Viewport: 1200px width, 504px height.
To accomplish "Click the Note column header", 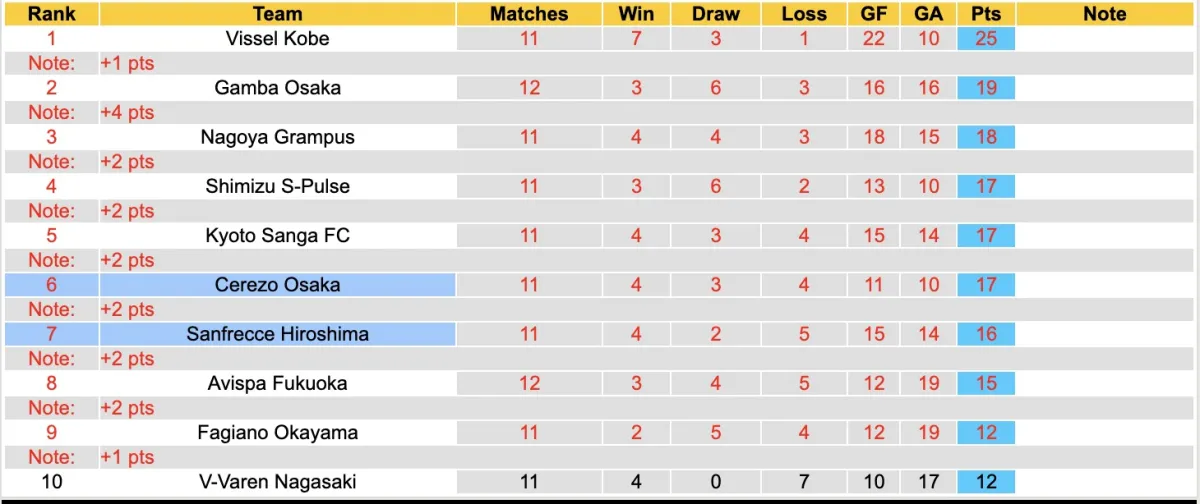I will pos(1104,14).
